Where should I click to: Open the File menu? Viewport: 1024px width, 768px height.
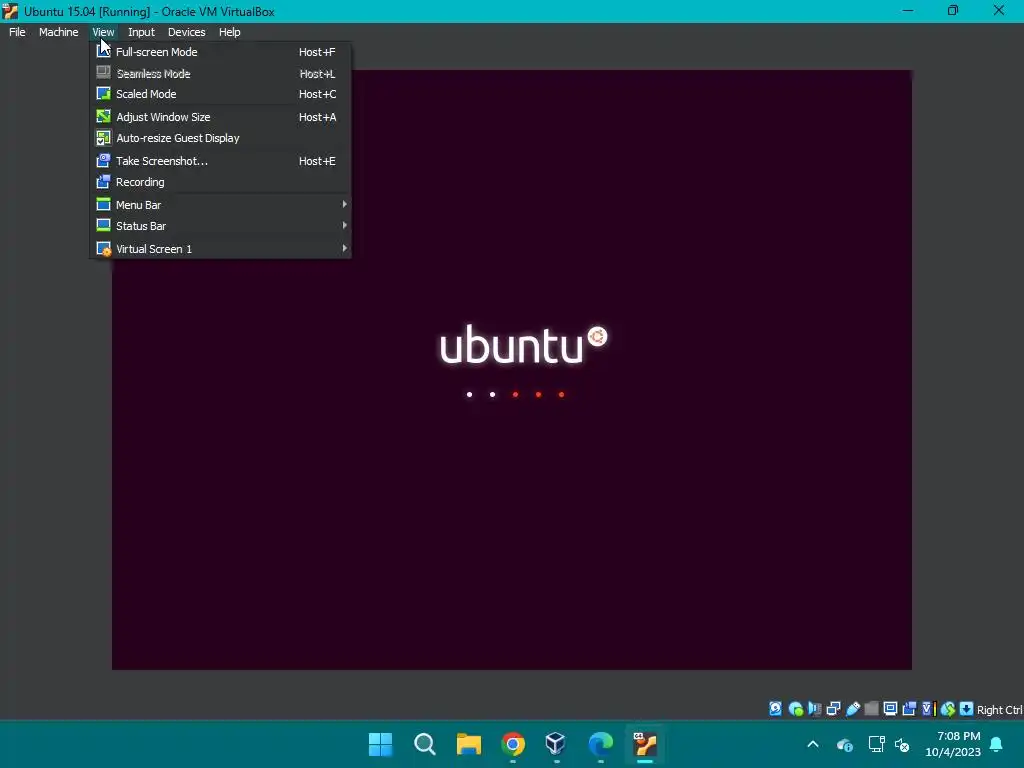pos(17,32)
